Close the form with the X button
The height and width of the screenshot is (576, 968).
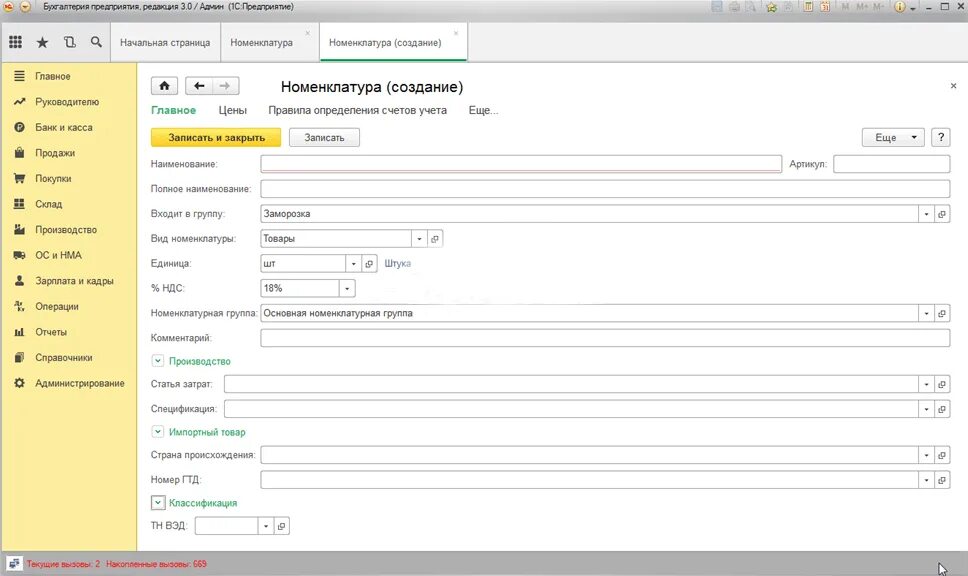(953, 86)
